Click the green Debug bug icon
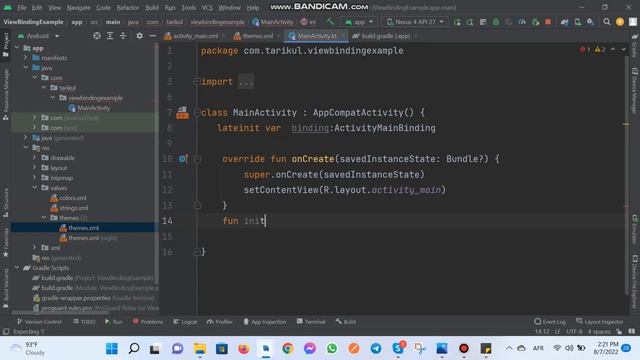The image size is (640, 360). pos(496,22)
